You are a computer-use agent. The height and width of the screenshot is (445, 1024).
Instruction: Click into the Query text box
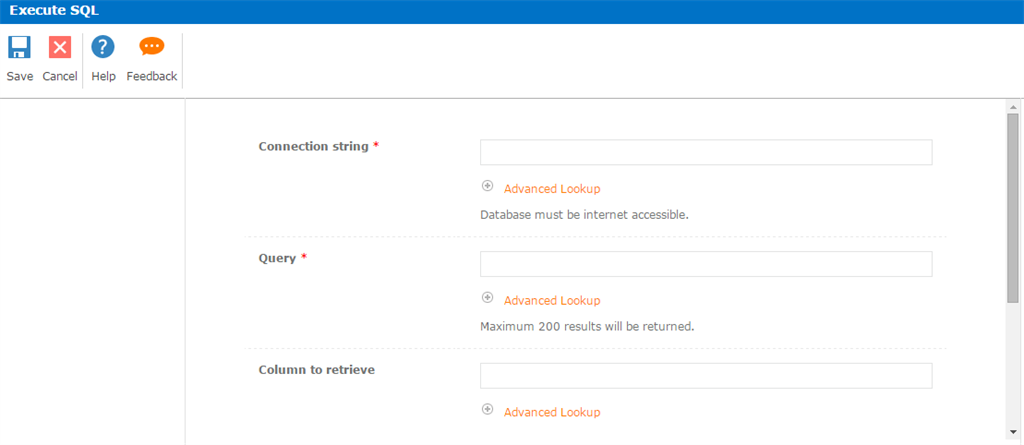click(x=706, y=264)
